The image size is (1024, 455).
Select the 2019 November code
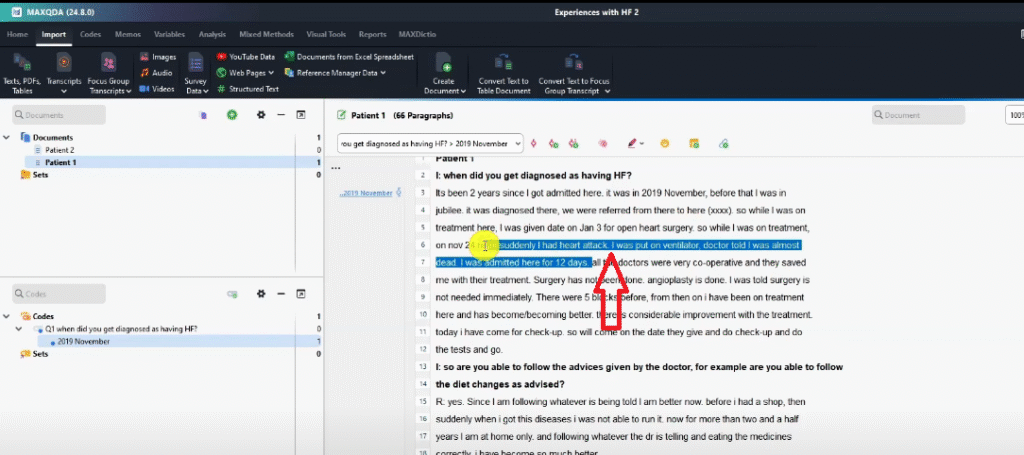point(84,341)
